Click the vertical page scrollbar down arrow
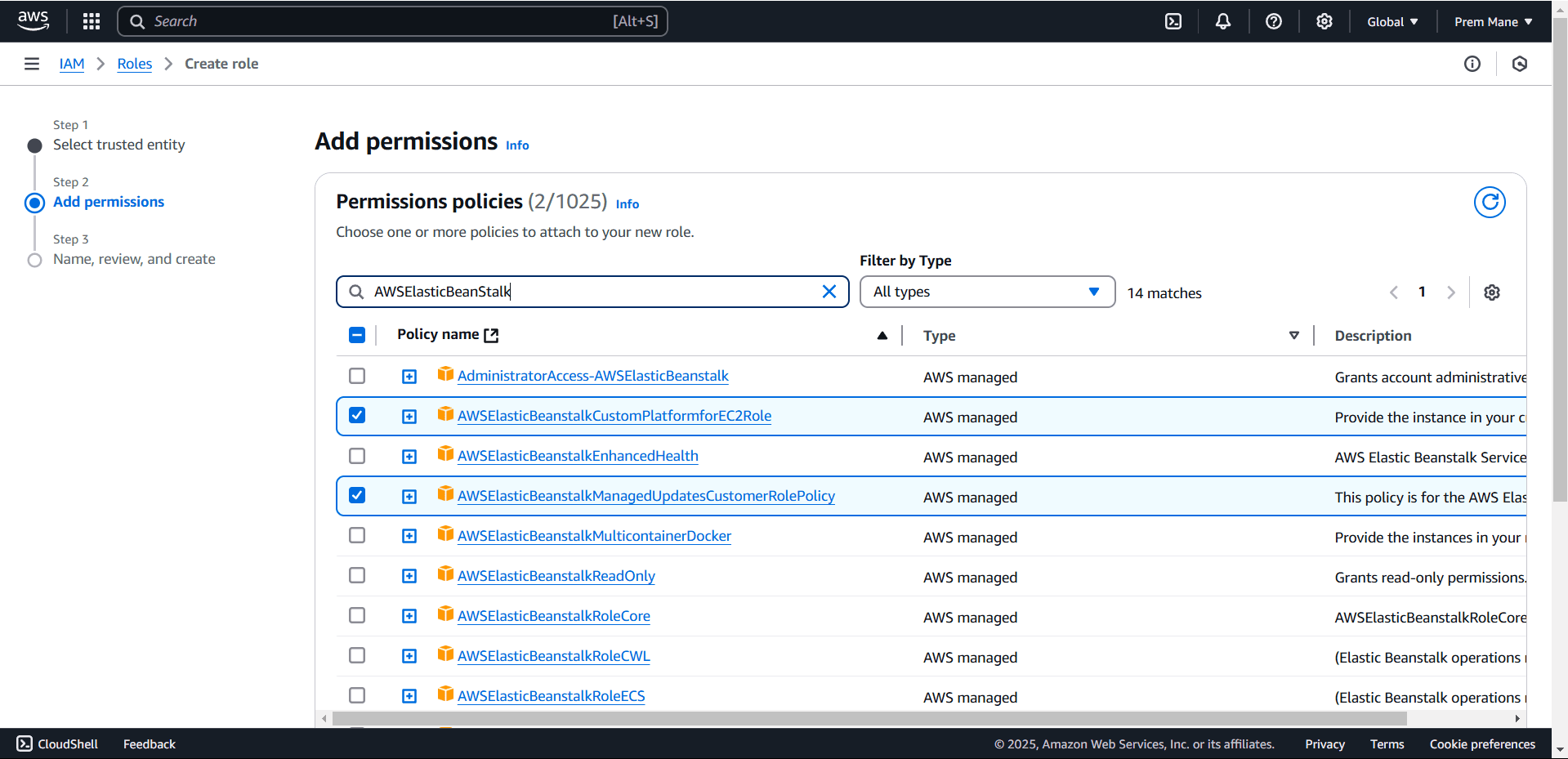Viewport: 1568px width, 759px height. click(x=1560, y=749)
